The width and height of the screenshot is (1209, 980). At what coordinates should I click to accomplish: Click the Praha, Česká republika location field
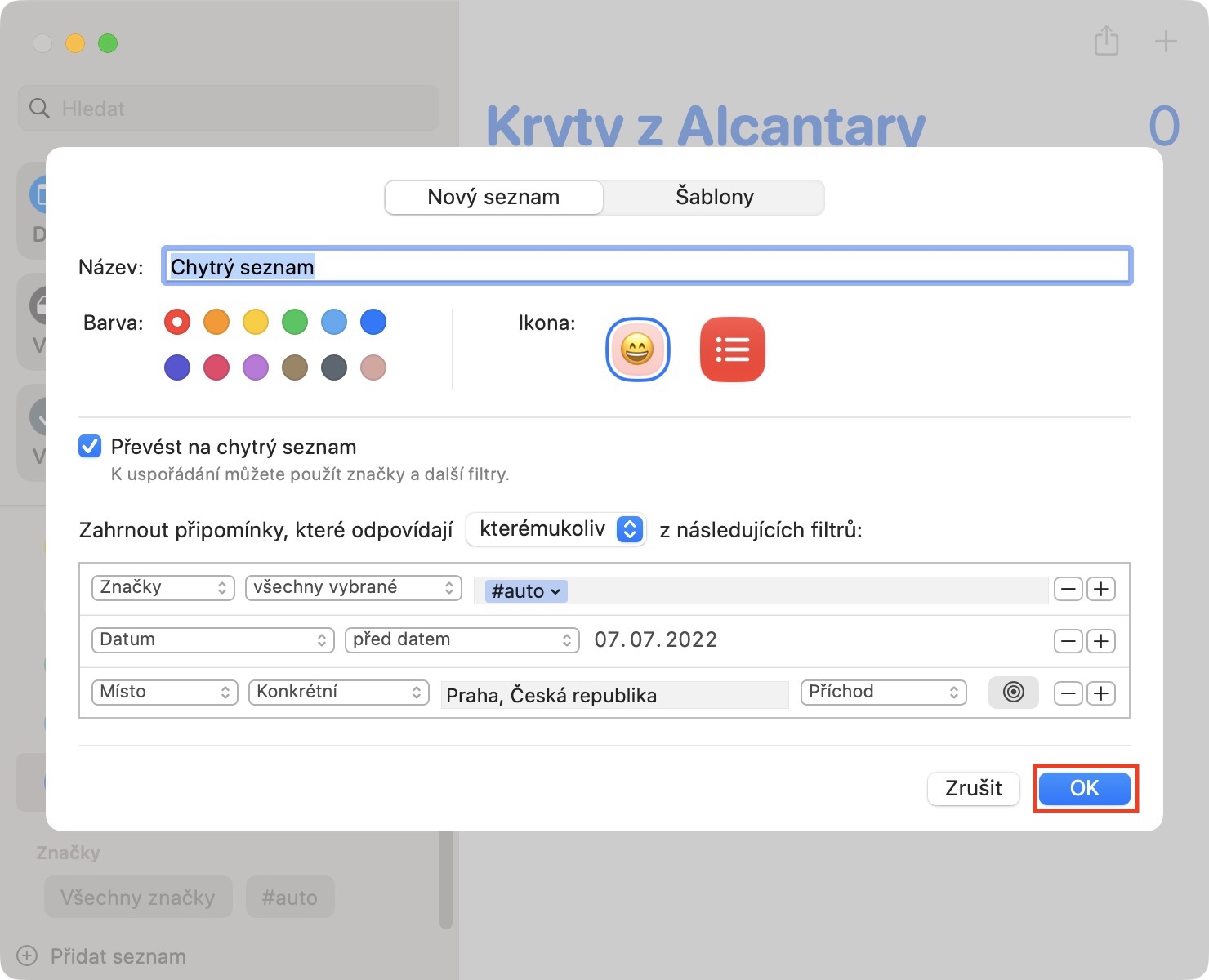point(615,695)
